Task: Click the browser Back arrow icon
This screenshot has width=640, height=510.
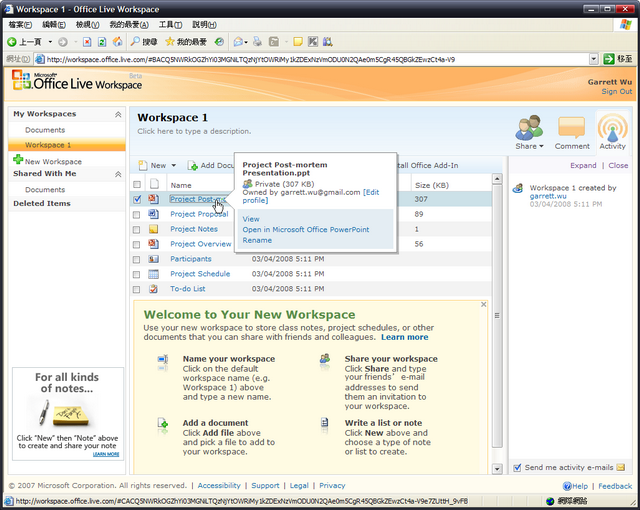Action: click(12, 42)
